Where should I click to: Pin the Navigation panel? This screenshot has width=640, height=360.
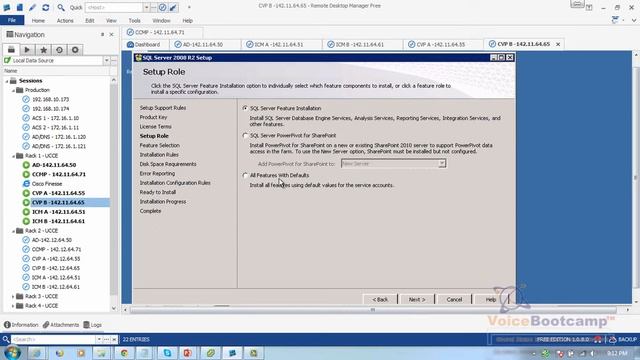tap(102, 35)
